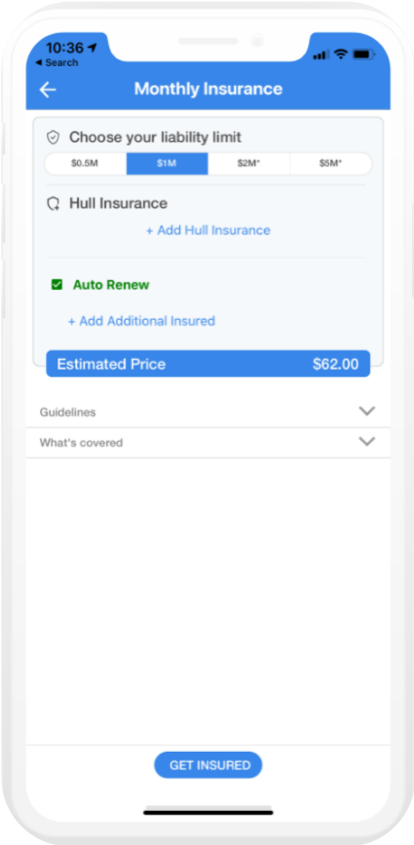
Task: Tap the Estimated Price bar
Action: [208, 364]
